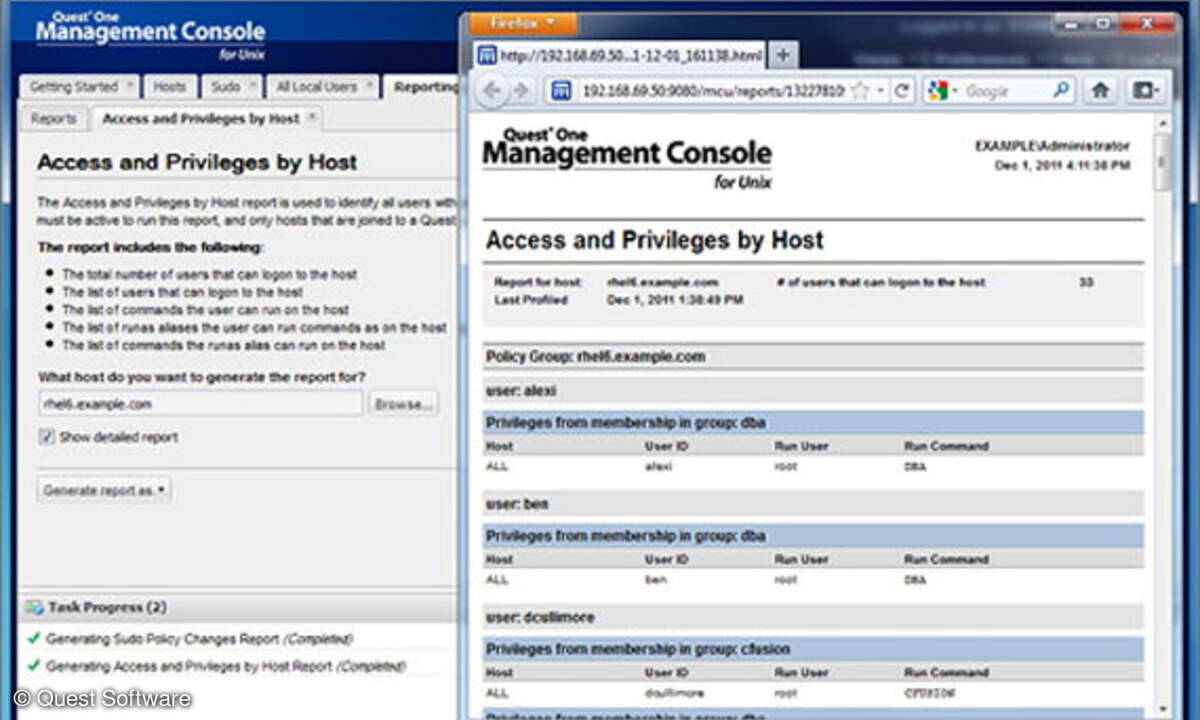Open a new Firefox tab
This screenshot has height=720, width=1200.
[783, 54]
